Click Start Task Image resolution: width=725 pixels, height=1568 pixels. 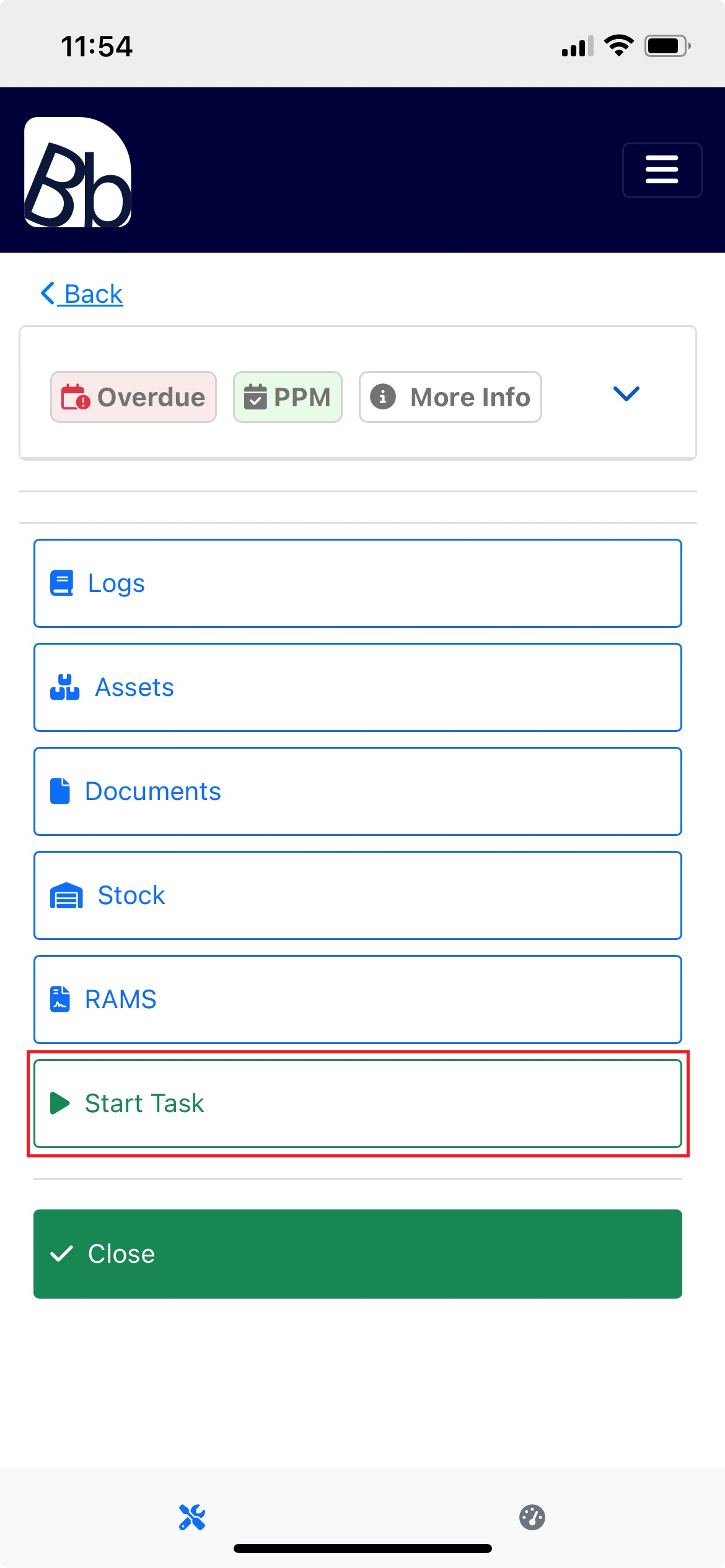(x=358, y=1104)
